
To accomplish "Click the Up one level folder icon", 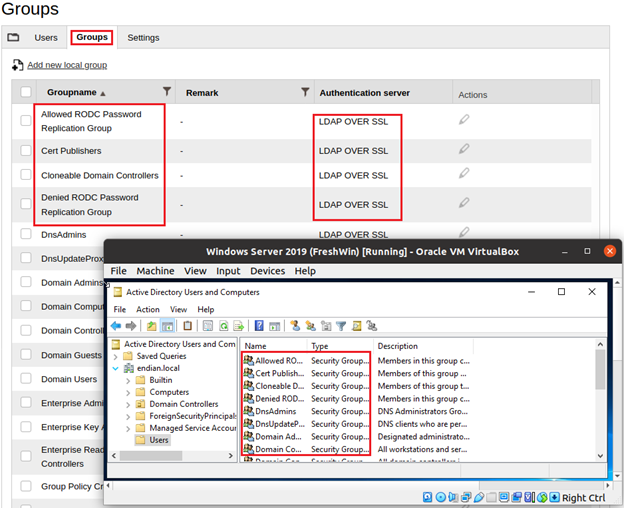I will tap(151, 326).
